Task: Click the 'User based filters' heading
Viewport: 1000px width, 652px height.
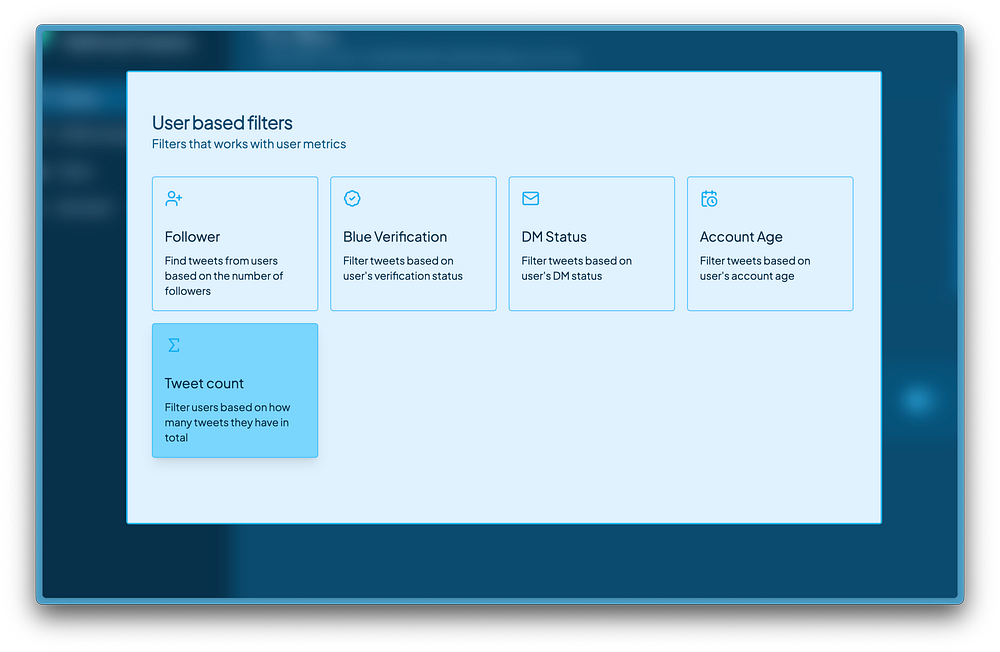Action: (x=222, y=122)
